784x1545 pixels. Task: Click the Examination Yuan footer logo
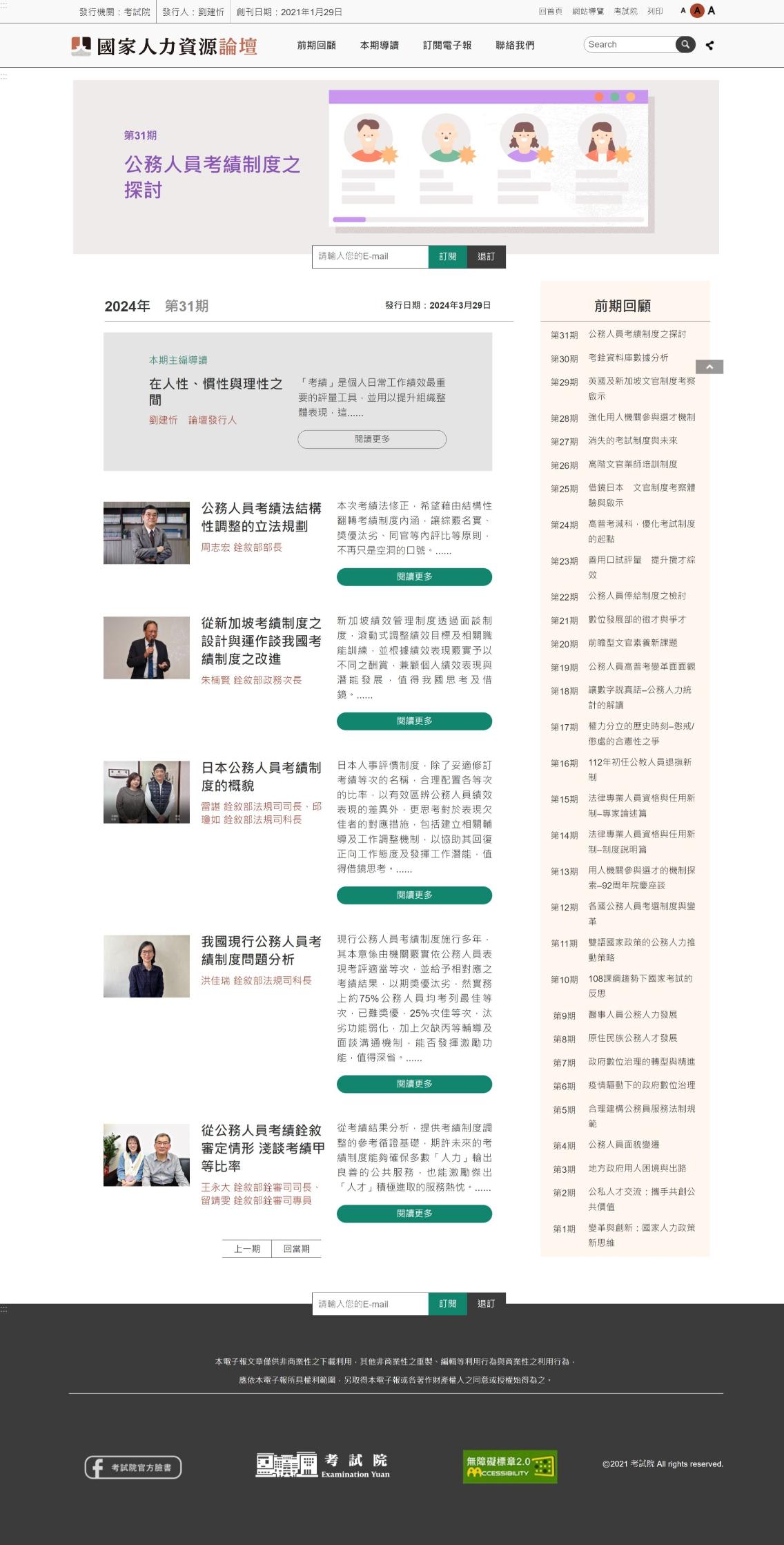322,1465
